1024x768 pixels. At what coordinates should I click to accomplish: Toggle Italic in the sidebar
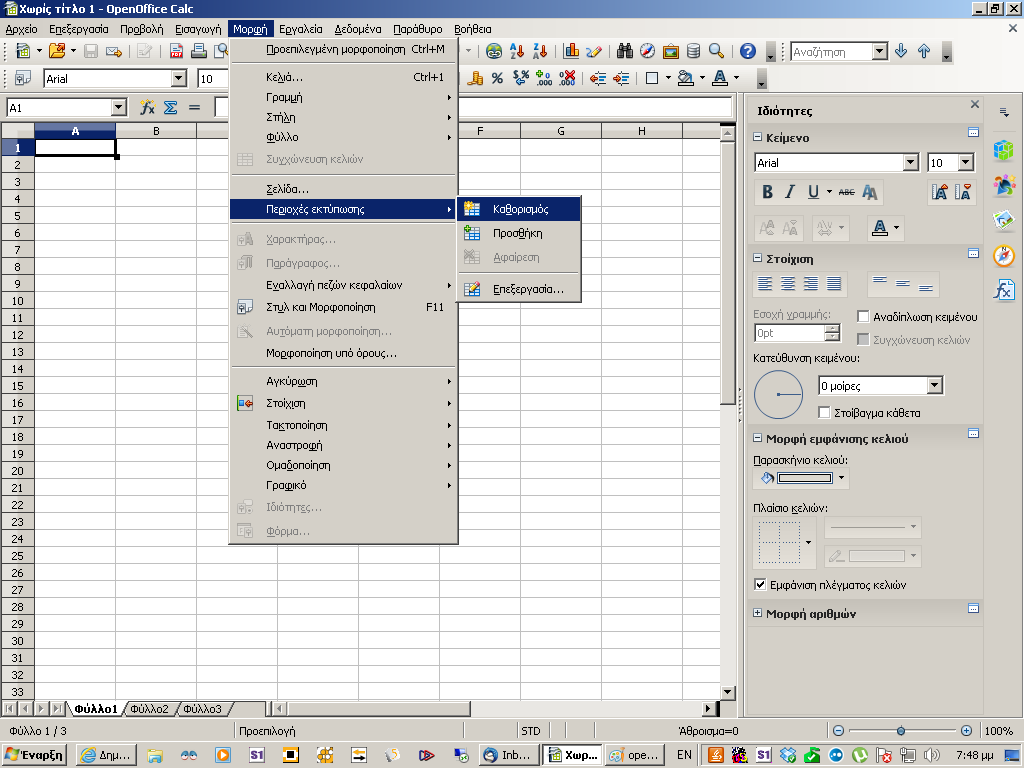[x=790, y=192]
